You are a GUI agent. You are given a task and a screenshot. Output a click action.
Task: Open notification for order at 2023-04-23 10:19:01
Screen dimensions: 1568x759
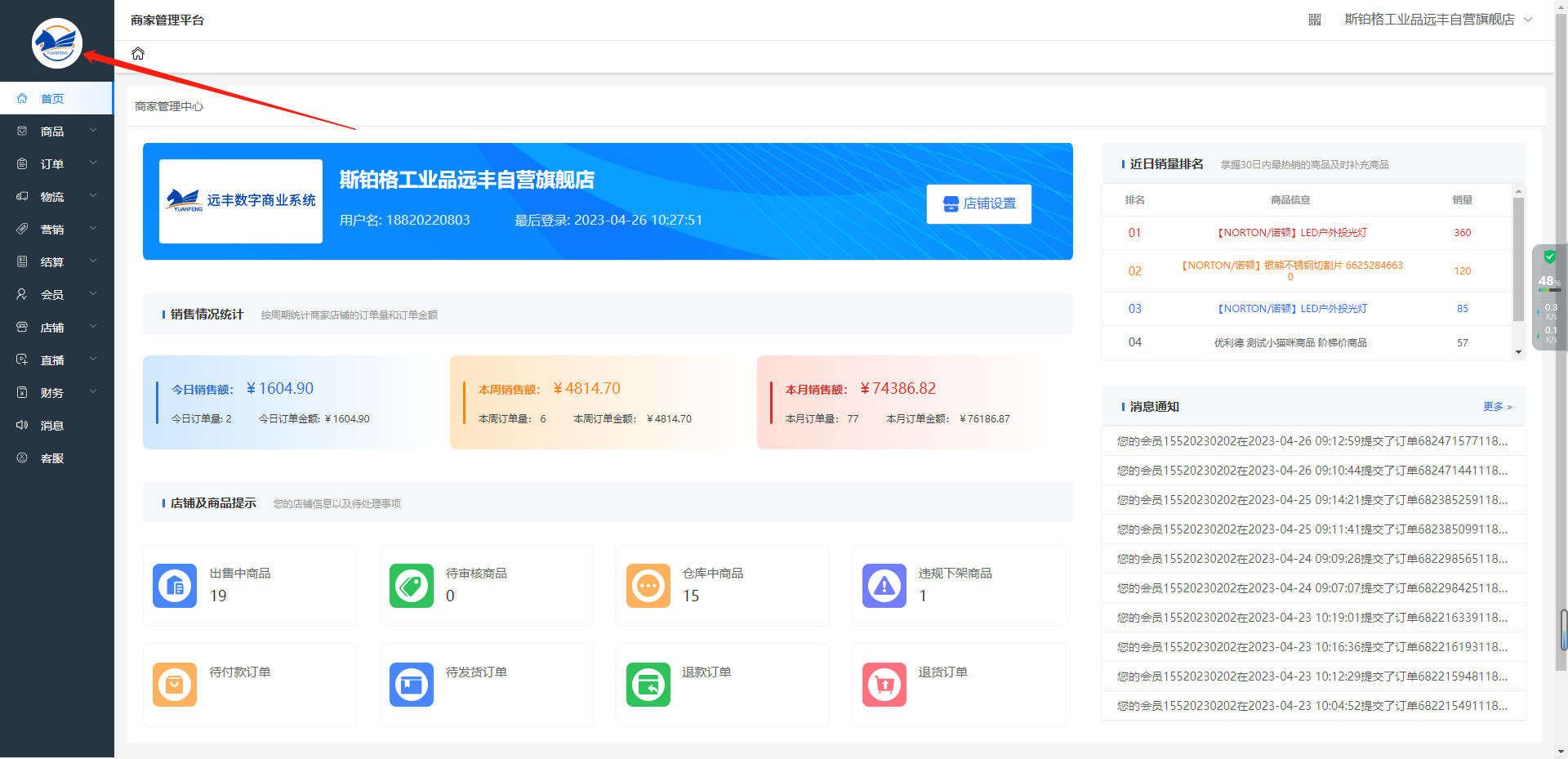(1314, 618)
